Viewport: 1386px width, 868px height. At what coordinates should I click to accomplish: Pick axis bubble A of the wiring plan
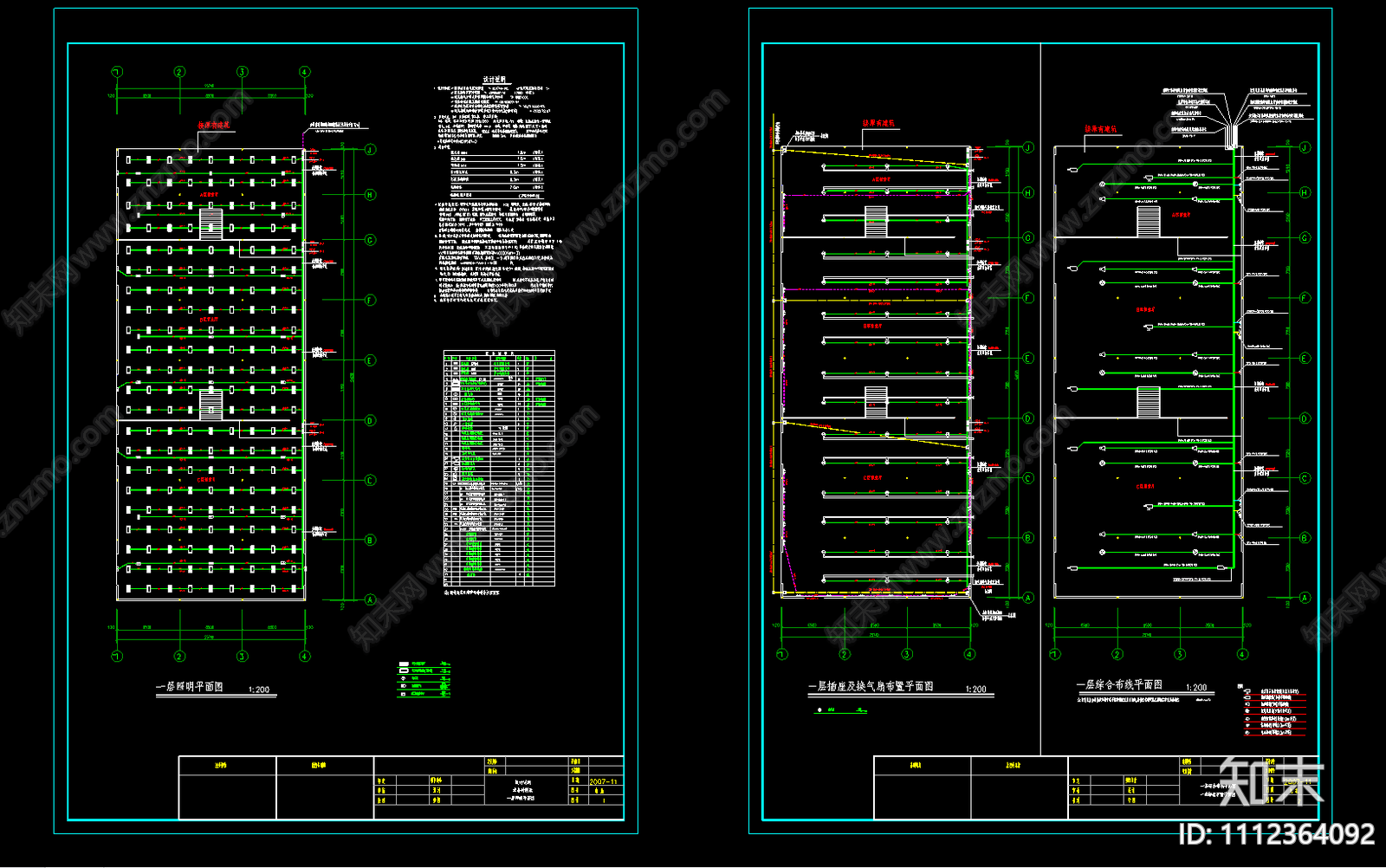point(1305,598)
